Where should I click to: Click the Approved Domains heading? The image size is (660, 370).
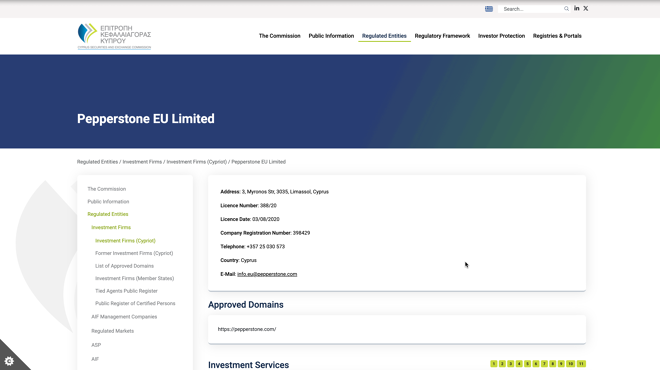coord(246,305)
